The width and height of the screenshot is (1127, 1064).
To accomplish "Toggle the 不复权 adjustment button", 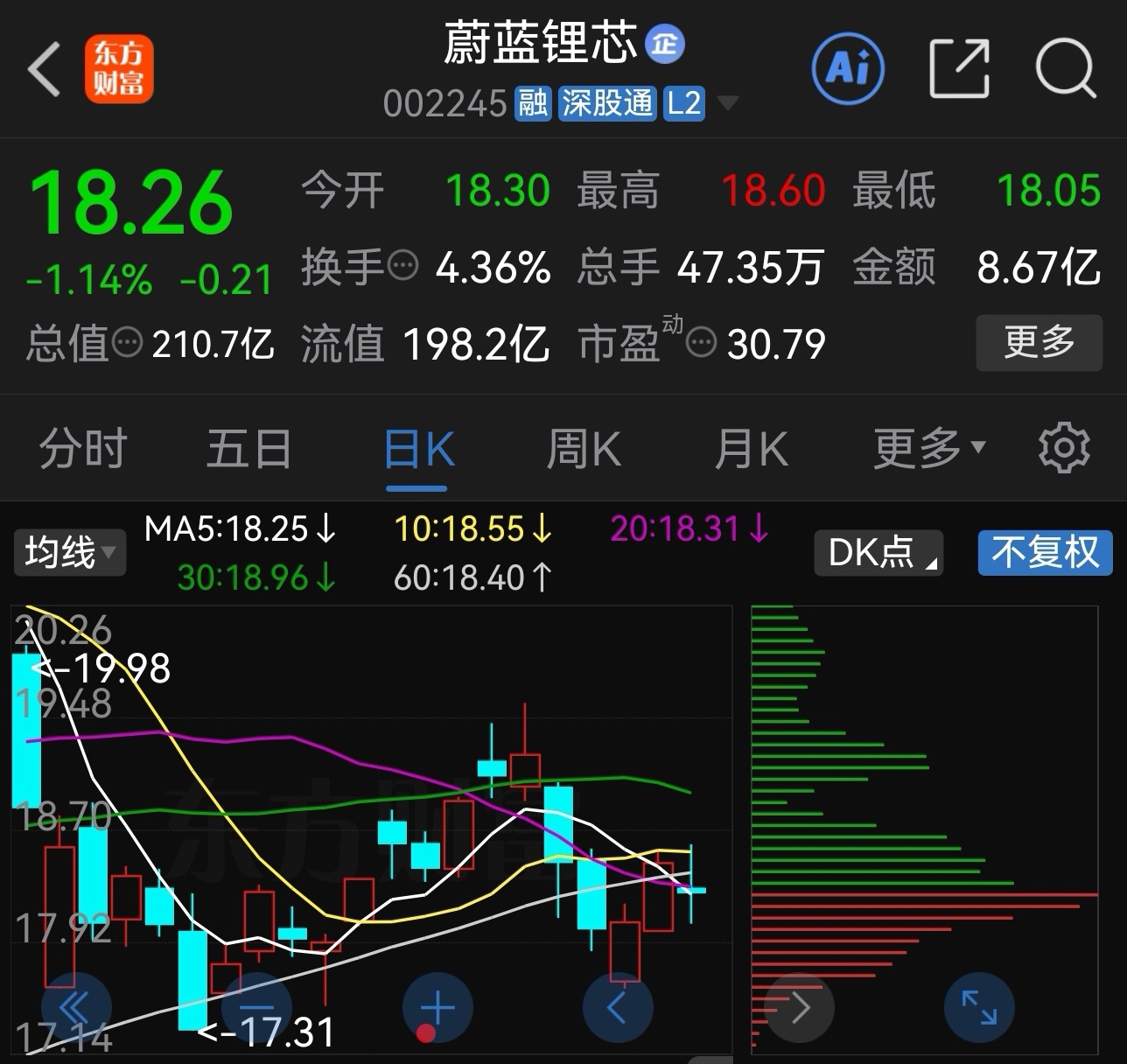I will [1045, 553].
